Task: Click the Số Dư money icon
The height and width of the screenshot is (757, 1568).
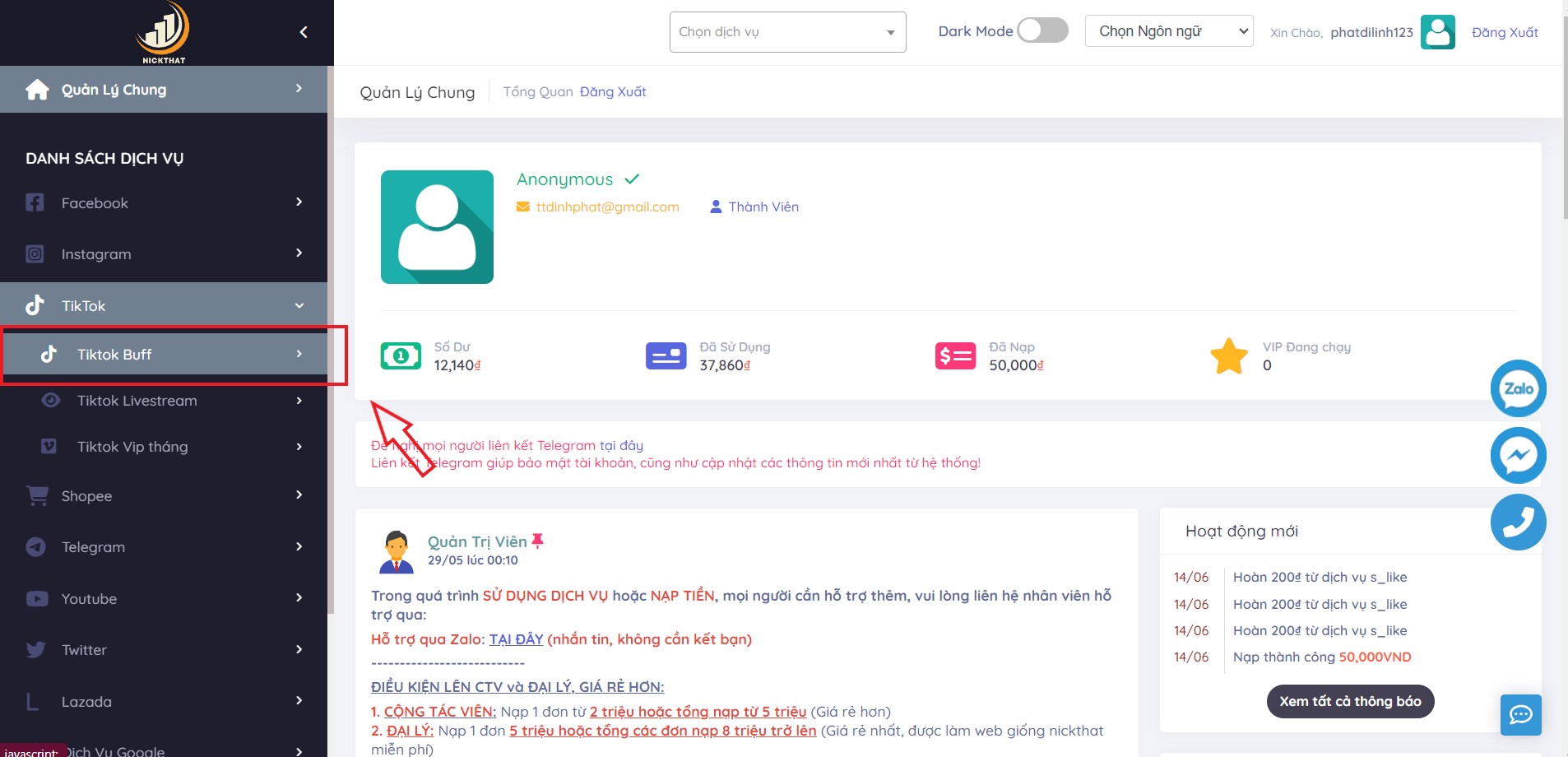Action: (x=401, y=356)
